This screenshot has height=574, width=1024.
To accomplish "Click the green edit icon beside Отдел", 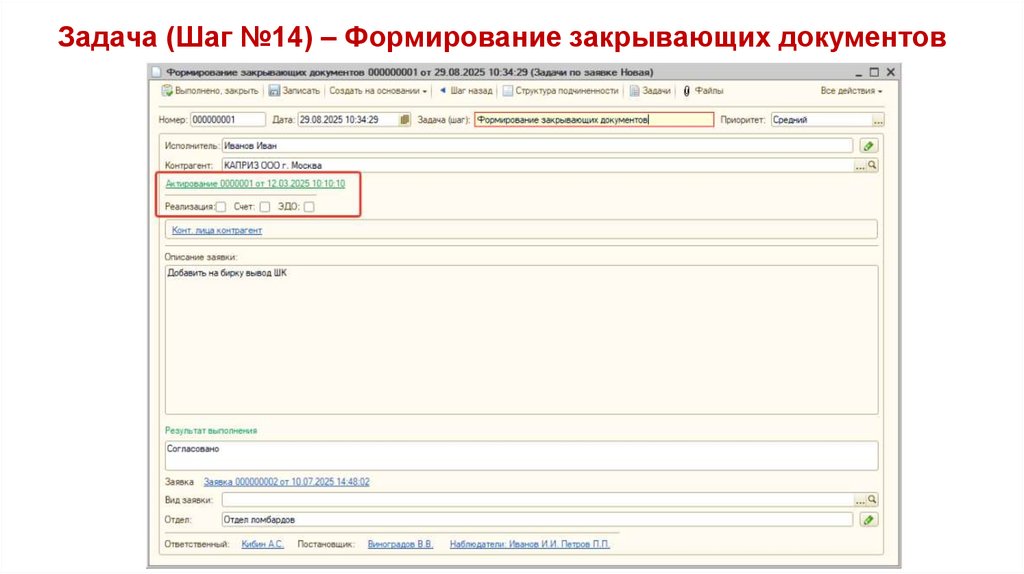I will click(869, 520).
